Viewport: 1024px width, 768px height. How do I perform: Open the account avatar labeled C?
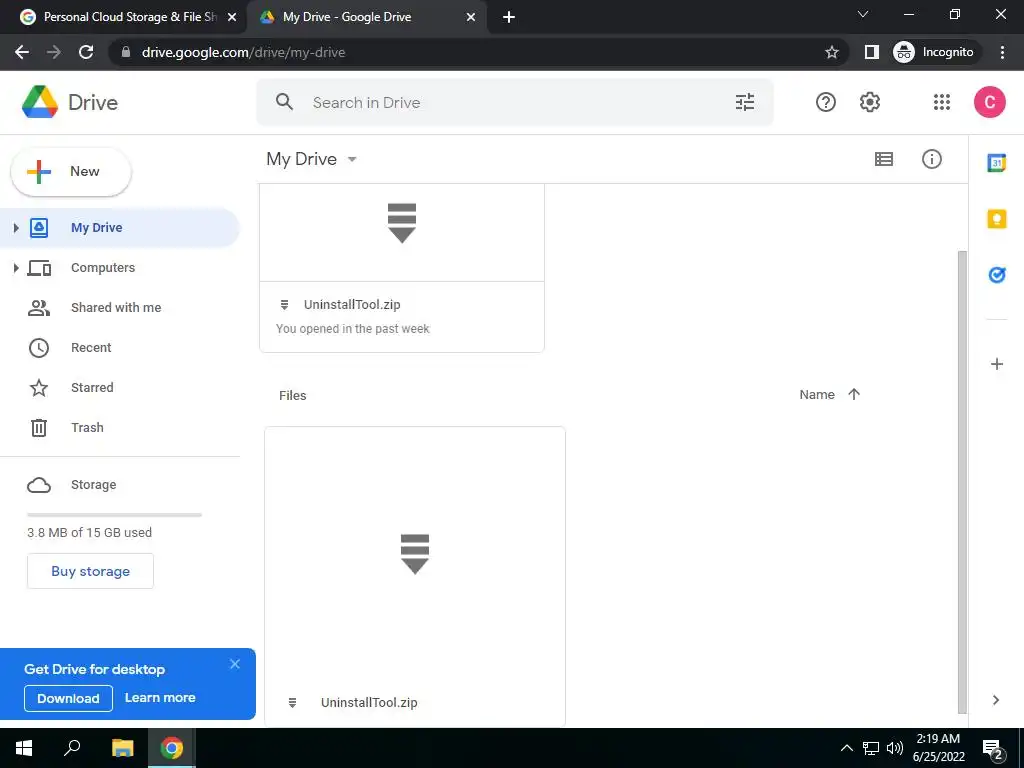989,102
